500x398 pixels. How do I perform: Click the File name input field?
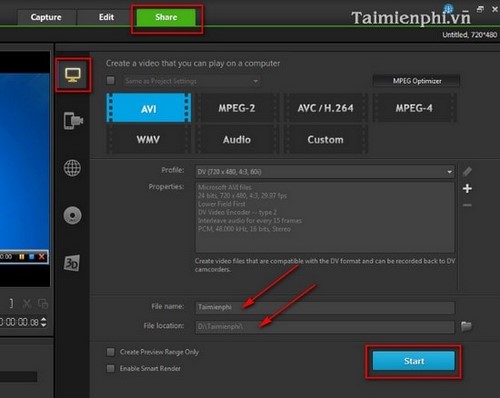pos(325,307)
